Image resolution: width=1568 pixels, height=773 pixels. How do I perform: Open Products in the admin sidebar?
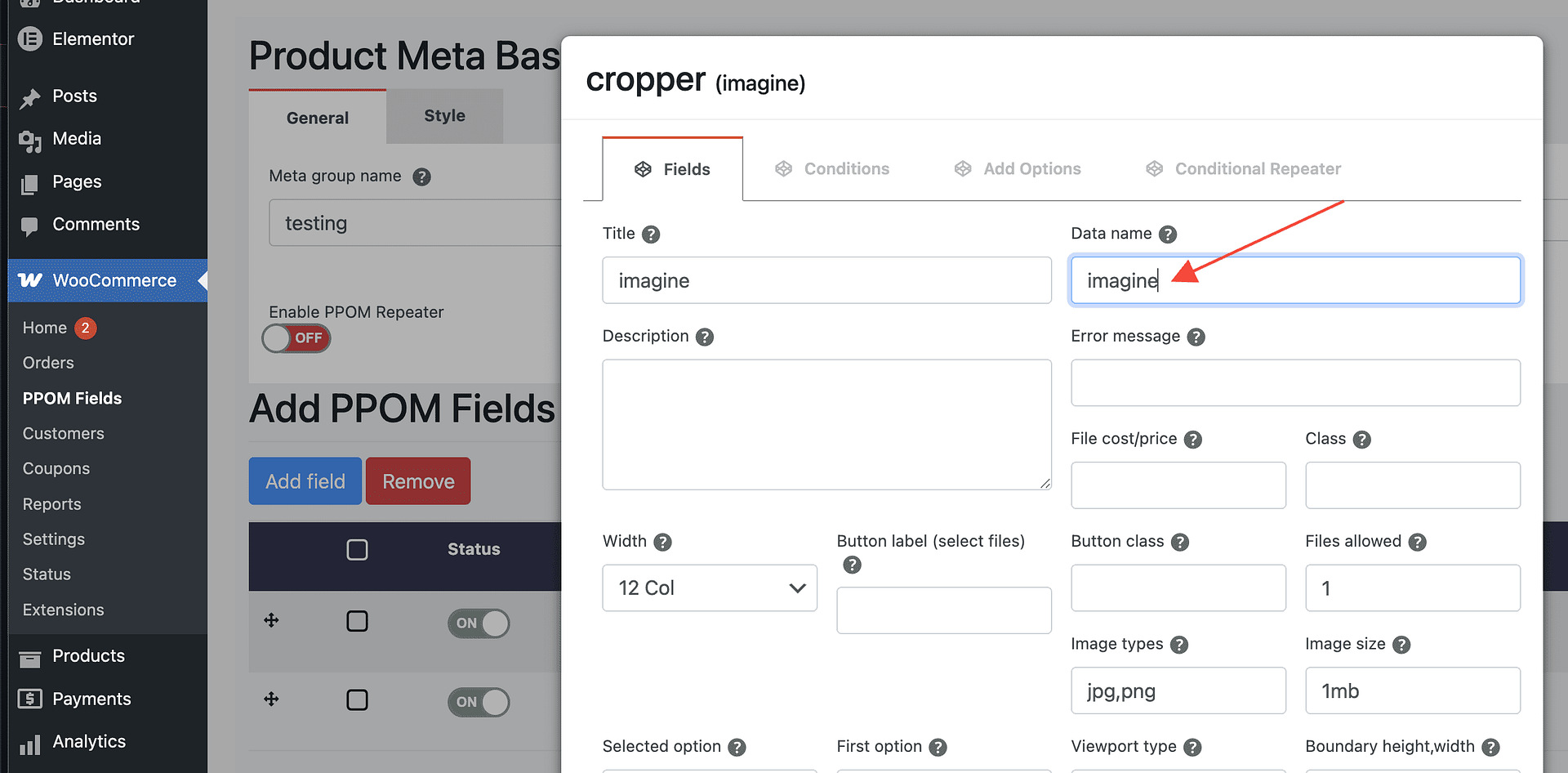click(88, 656)
